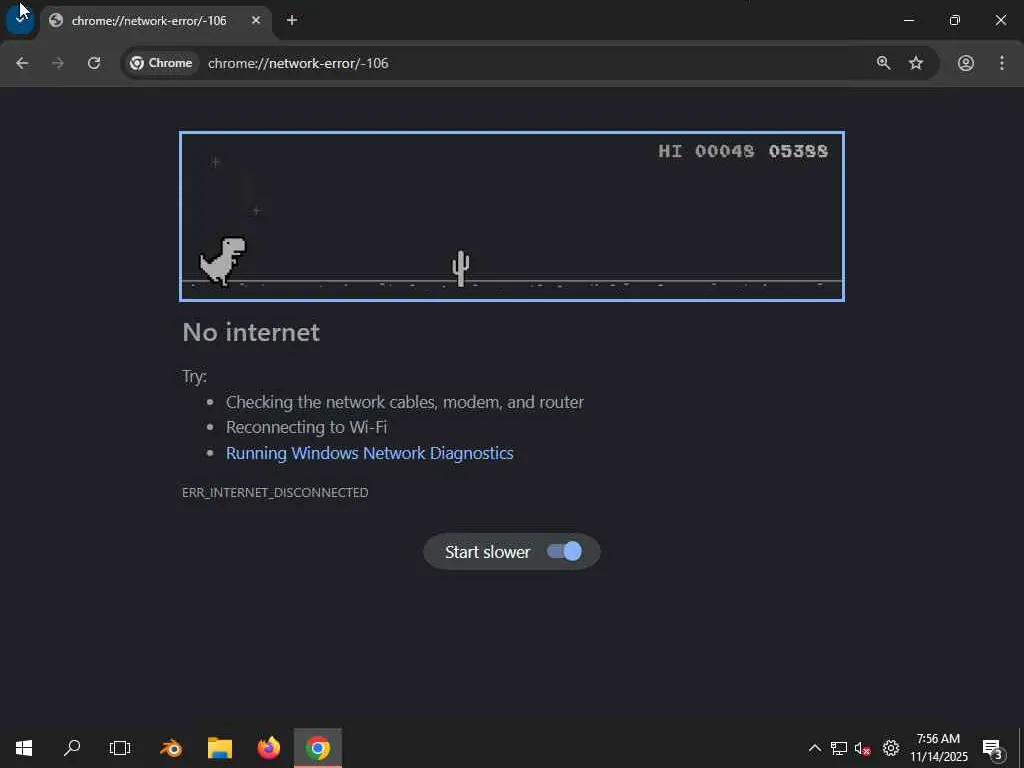Open the zoom magnifier icon in address bar
Image resolution: width=1024 pixels, height=768 pixels.
click(884, 63)
